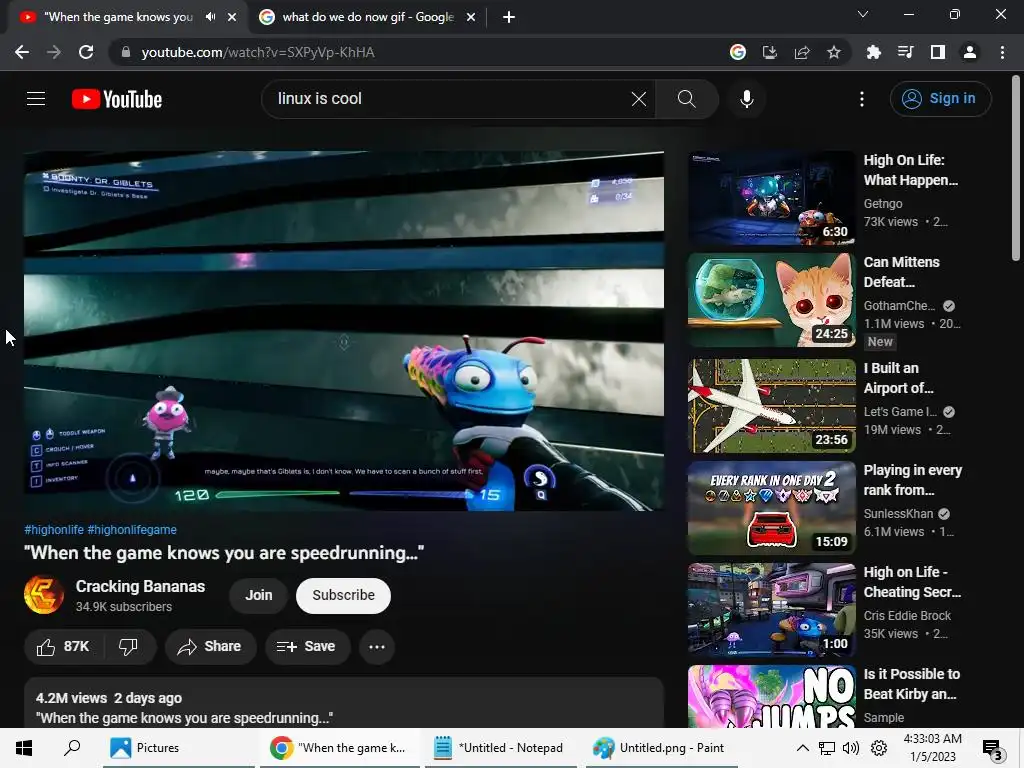Open the 'No Jumps' Kirby video thumbnail
The image size is (1024, 768).
click(x=771, y=696)
